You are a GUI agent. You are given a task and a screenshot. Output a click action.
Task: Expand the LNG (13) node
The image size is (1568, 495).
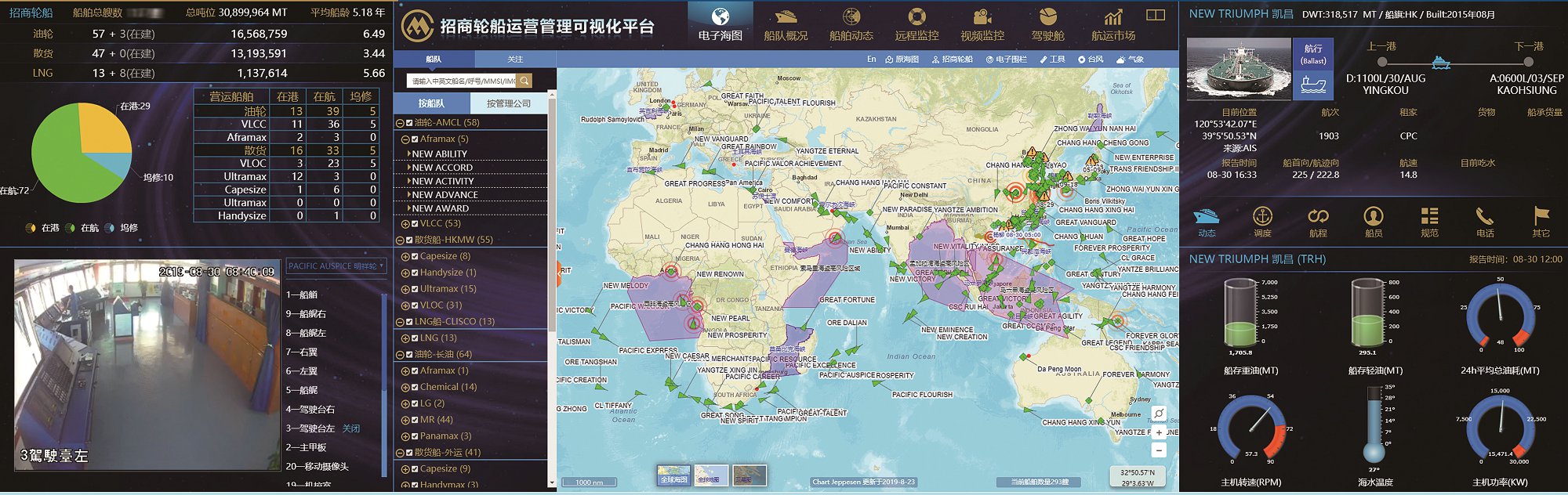click(405, 338)
